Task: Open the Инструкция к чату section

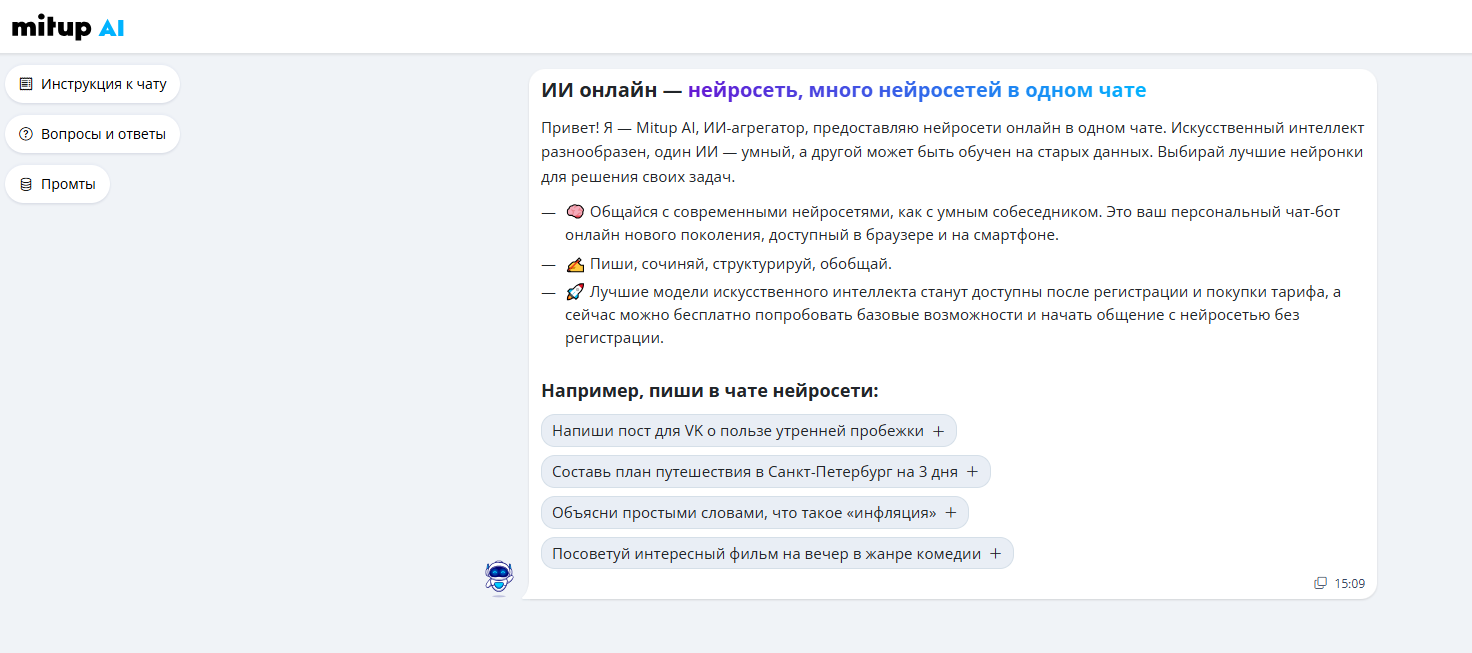Action: tap(103, 84)
